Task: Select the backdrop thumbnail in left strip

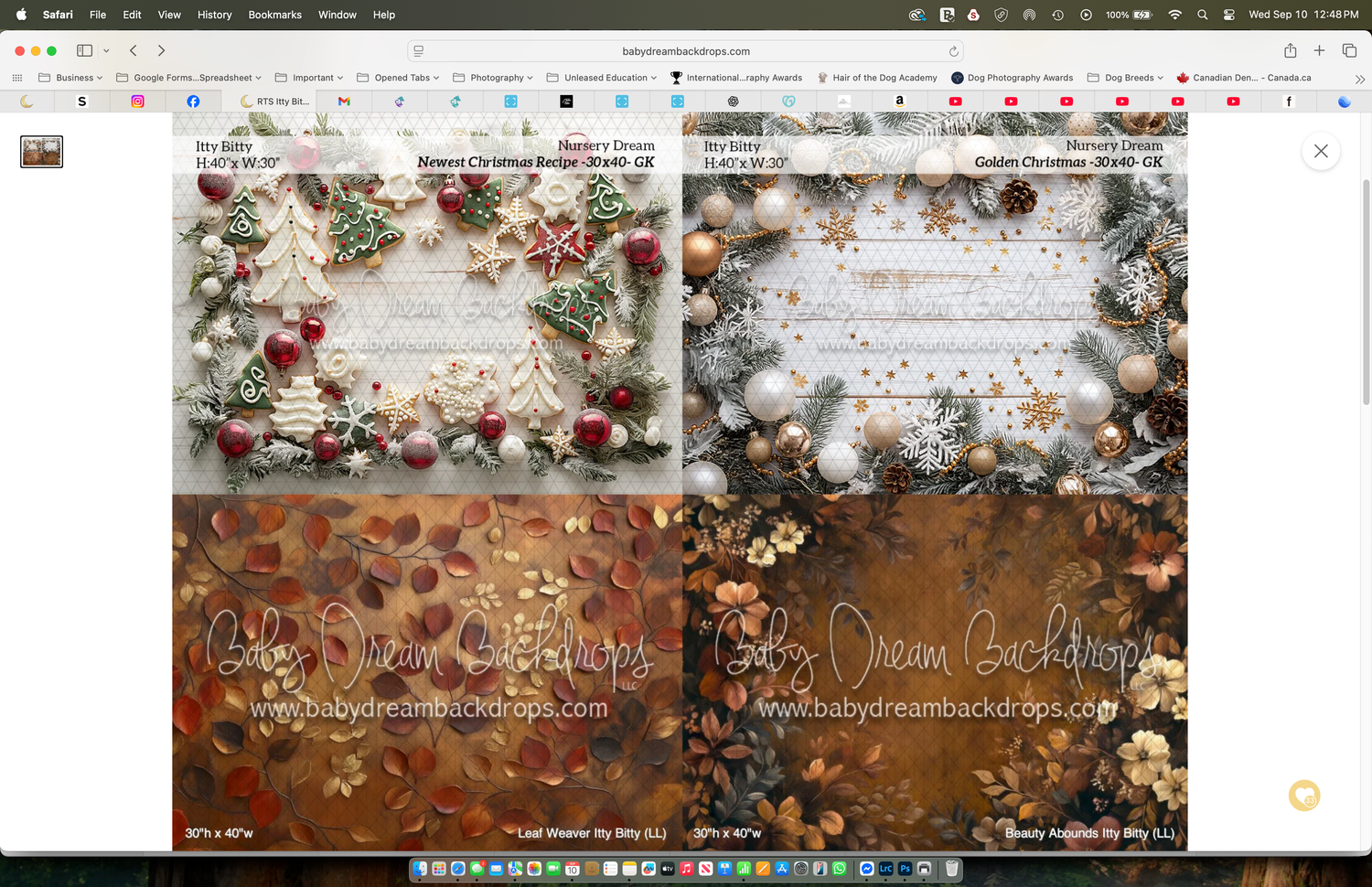Action: [41, 152]
